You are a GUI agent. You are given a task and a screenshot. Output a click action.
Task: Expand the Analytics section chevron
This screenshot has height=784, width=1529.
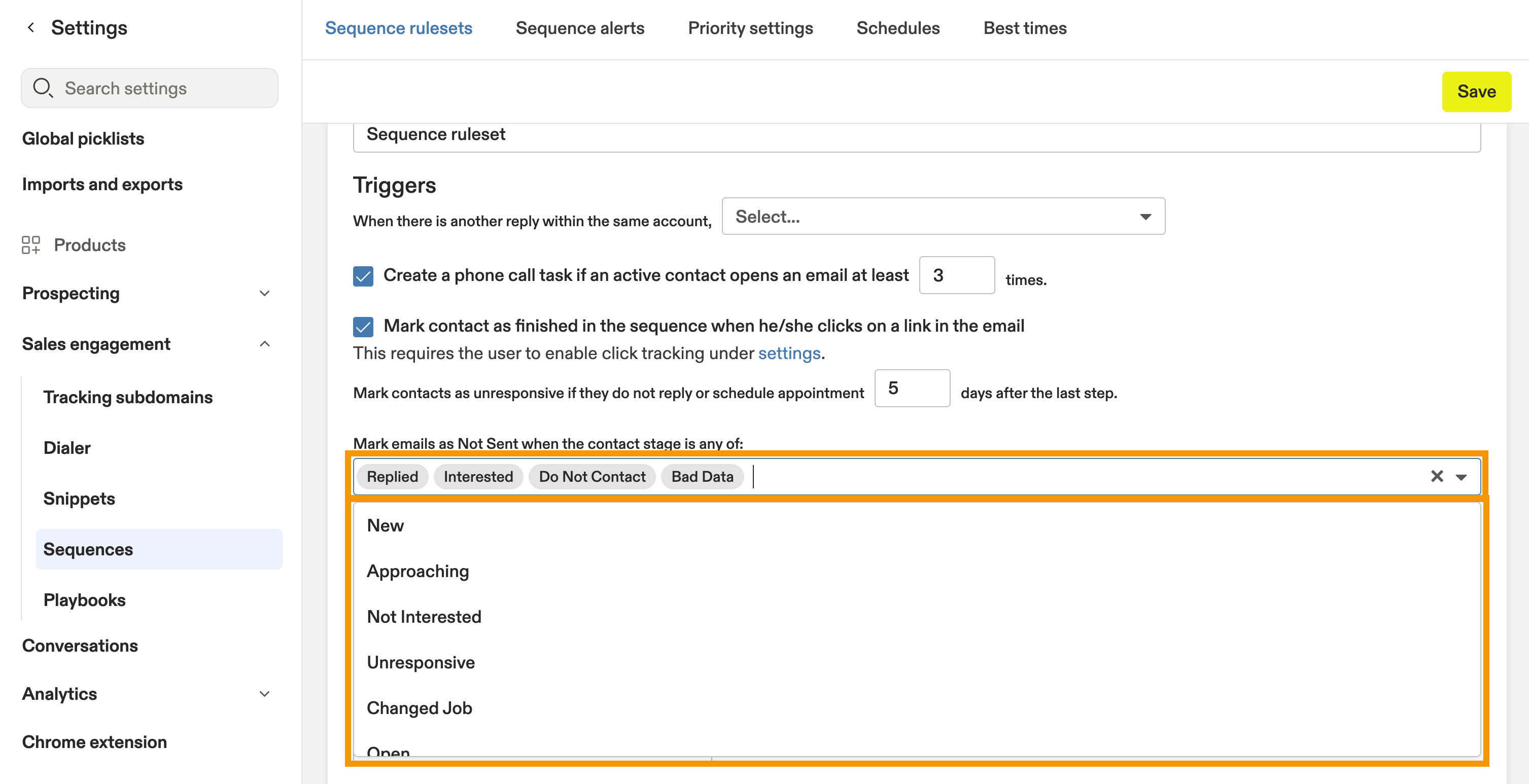tap(265, 694)
